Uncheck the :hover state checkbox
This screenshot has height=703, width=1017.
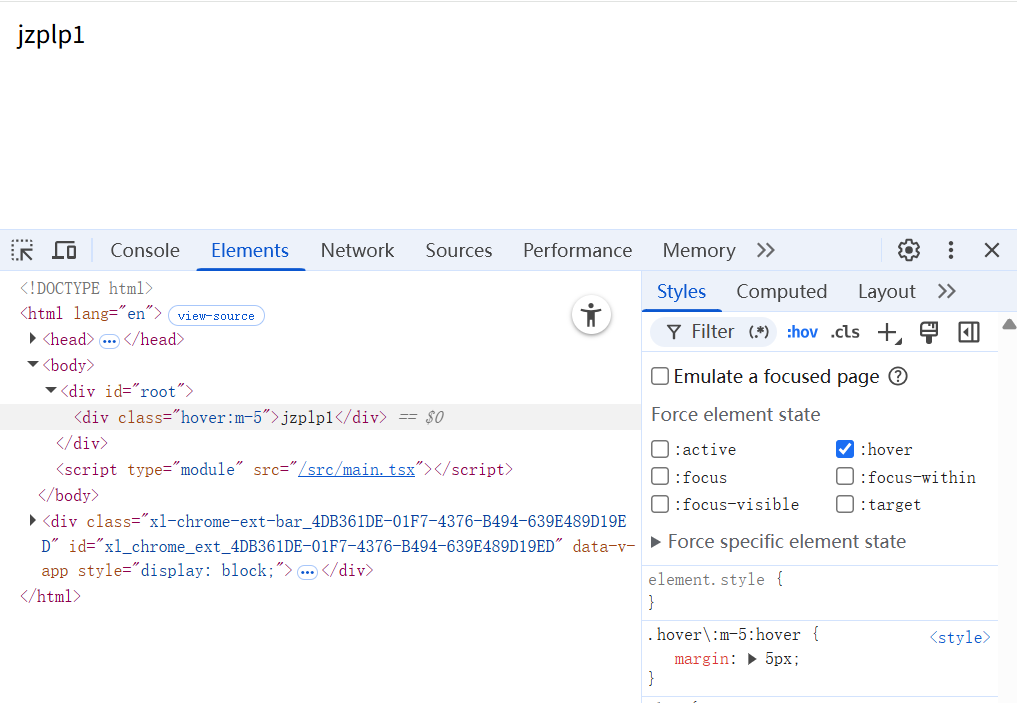point(844,449)
